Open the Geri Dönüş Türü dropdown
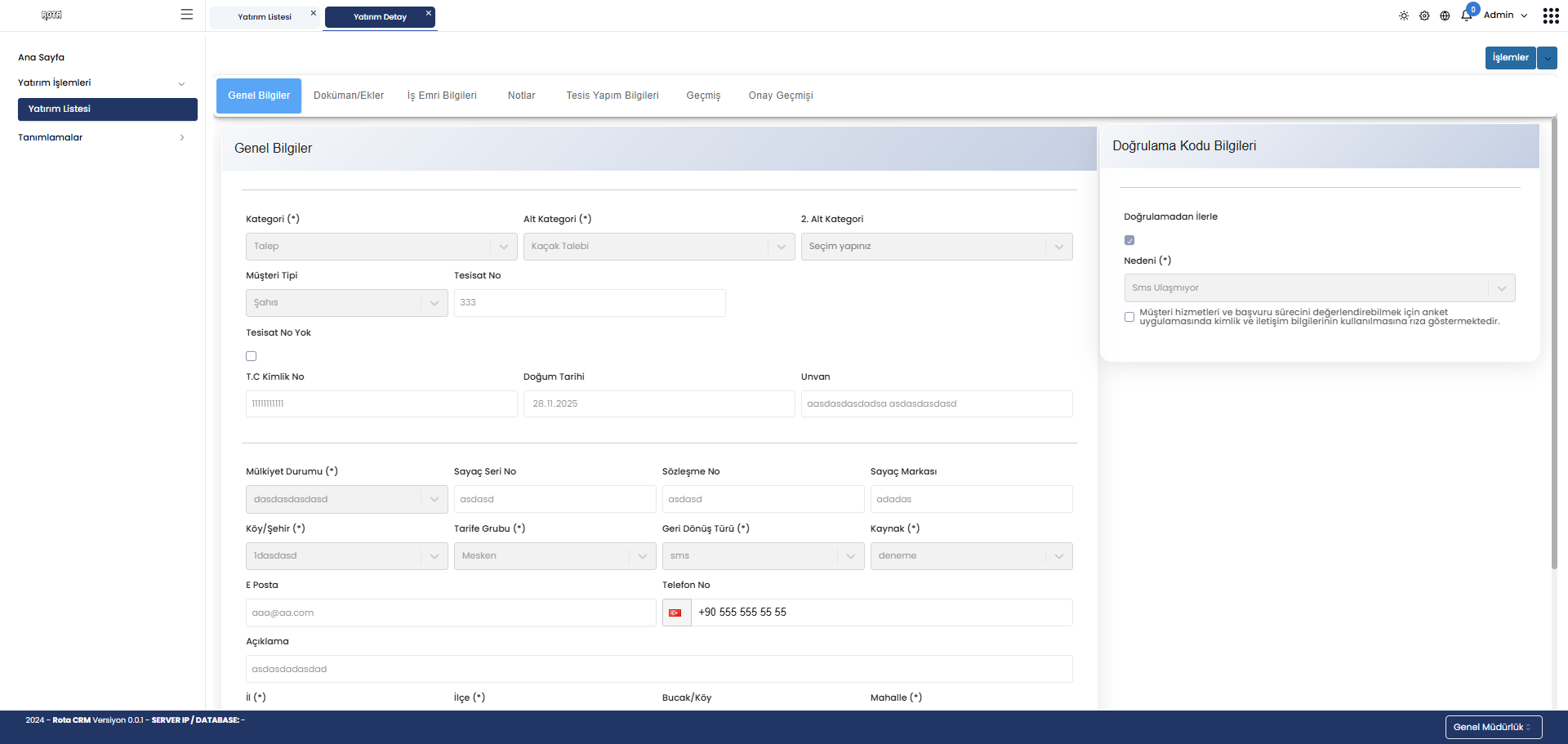Image resolution: width=1568 pixels, height=744 pixels. click(763, 556)
